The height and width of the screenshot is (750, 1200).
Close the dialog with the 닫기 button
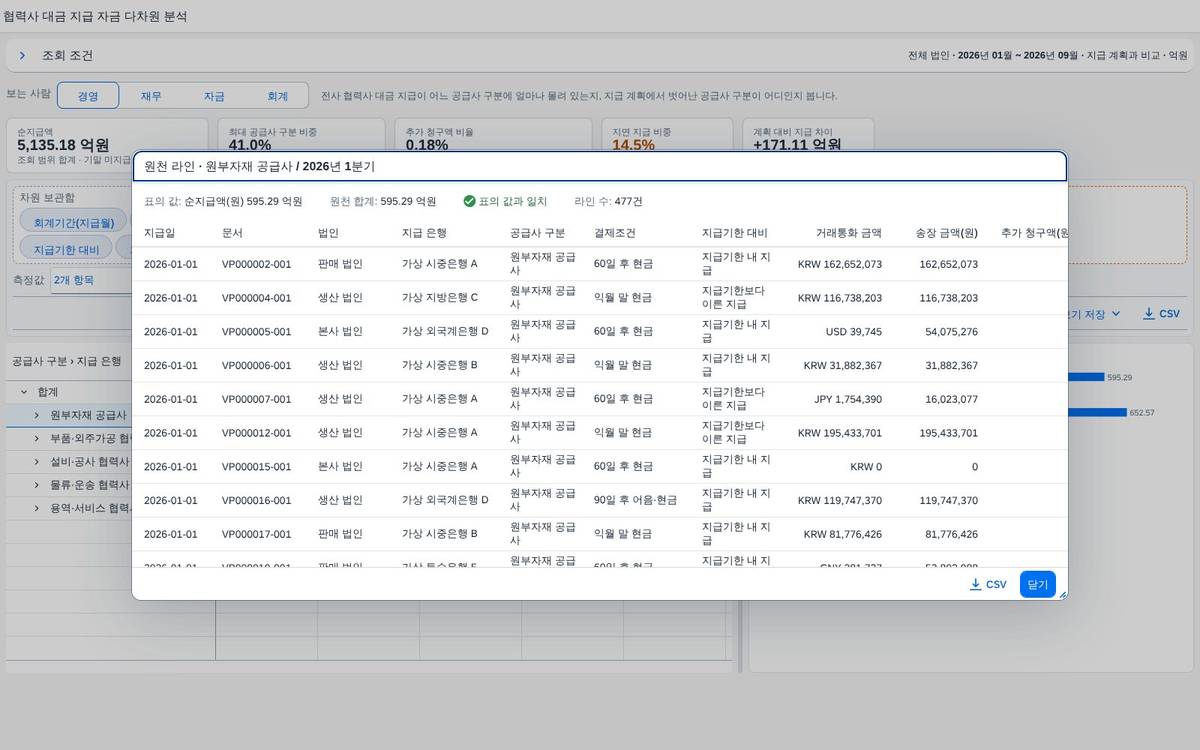[x=1038, y=584]
